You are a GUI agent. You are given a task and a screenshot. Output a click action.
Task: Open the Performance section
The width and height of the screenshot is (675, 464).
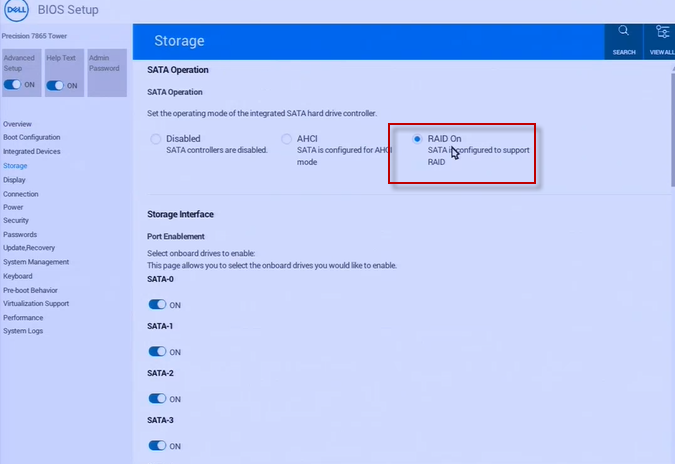(x=23, y=318)
